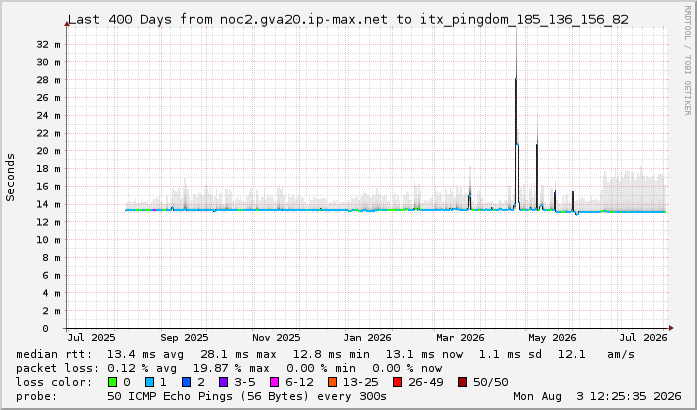The width and height of the screenshot is (697, 410).
Task: Click the '32 m' y-axis tick label
Action: click(48, 44)
